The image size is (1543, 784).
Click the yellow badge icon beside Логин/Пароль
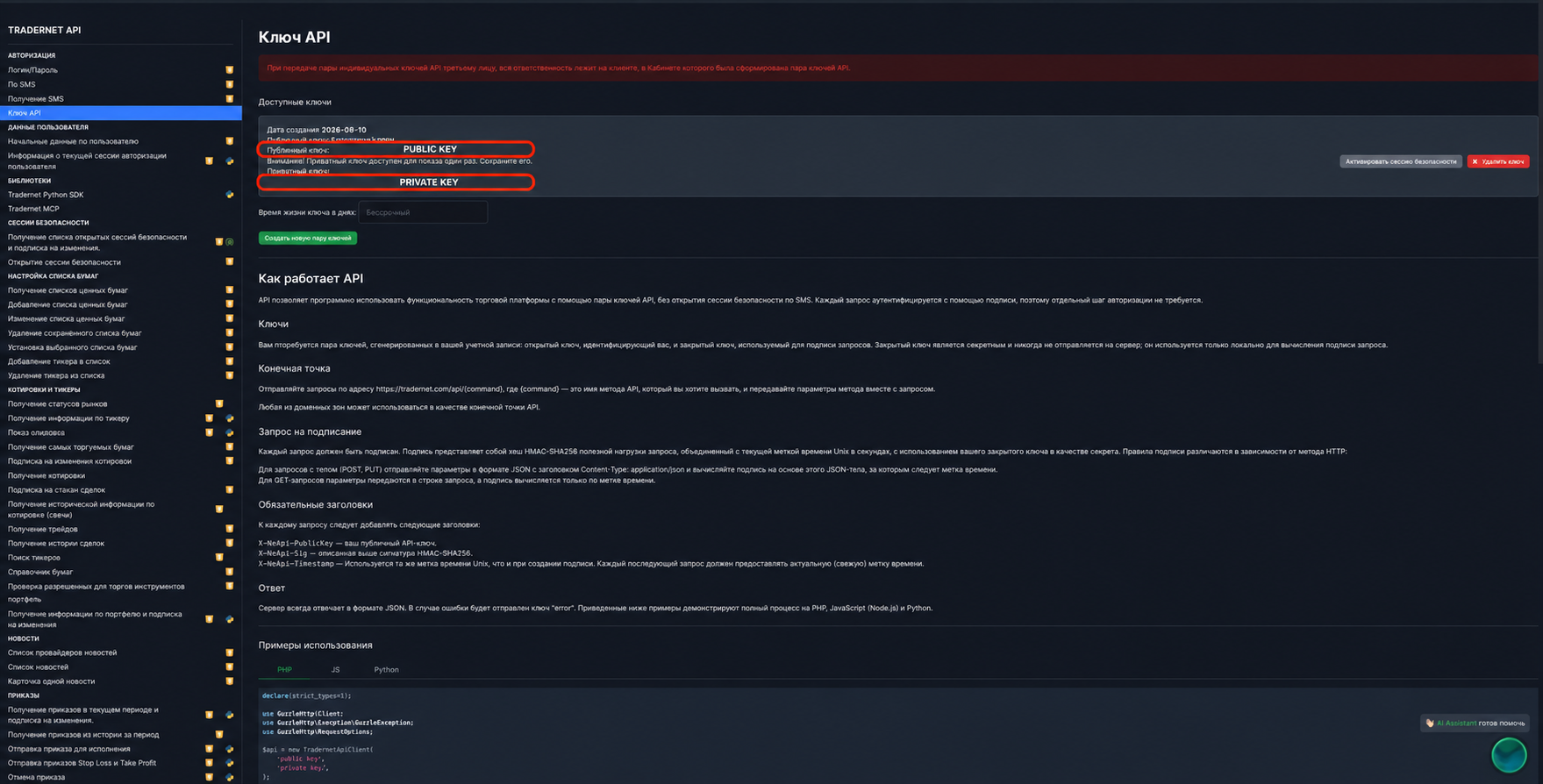point(230,70)
